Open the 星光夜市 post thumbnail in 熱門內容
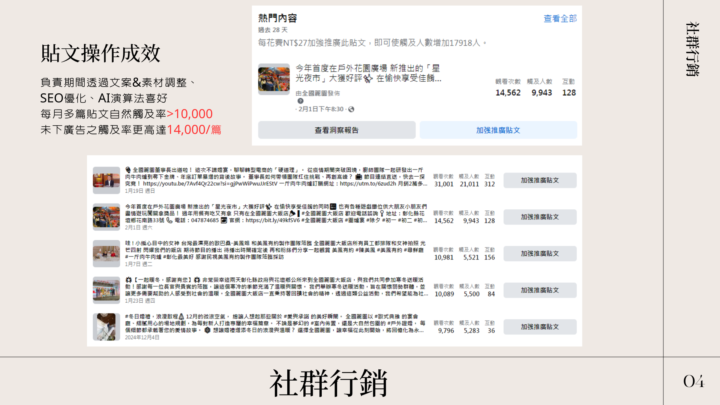 click(273, 78)
